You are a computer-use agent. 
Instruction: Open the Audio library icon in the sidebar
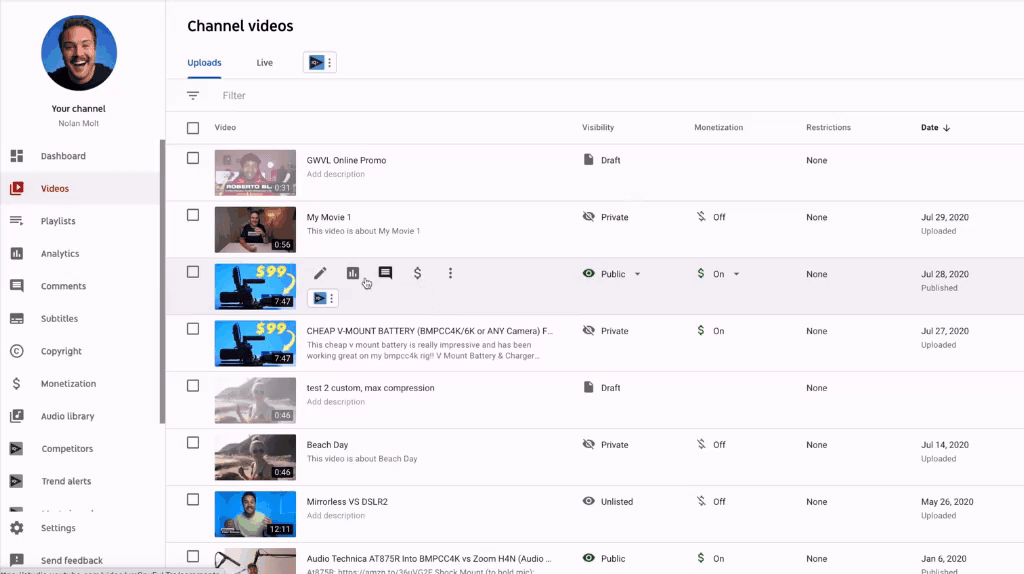(17, 416)
